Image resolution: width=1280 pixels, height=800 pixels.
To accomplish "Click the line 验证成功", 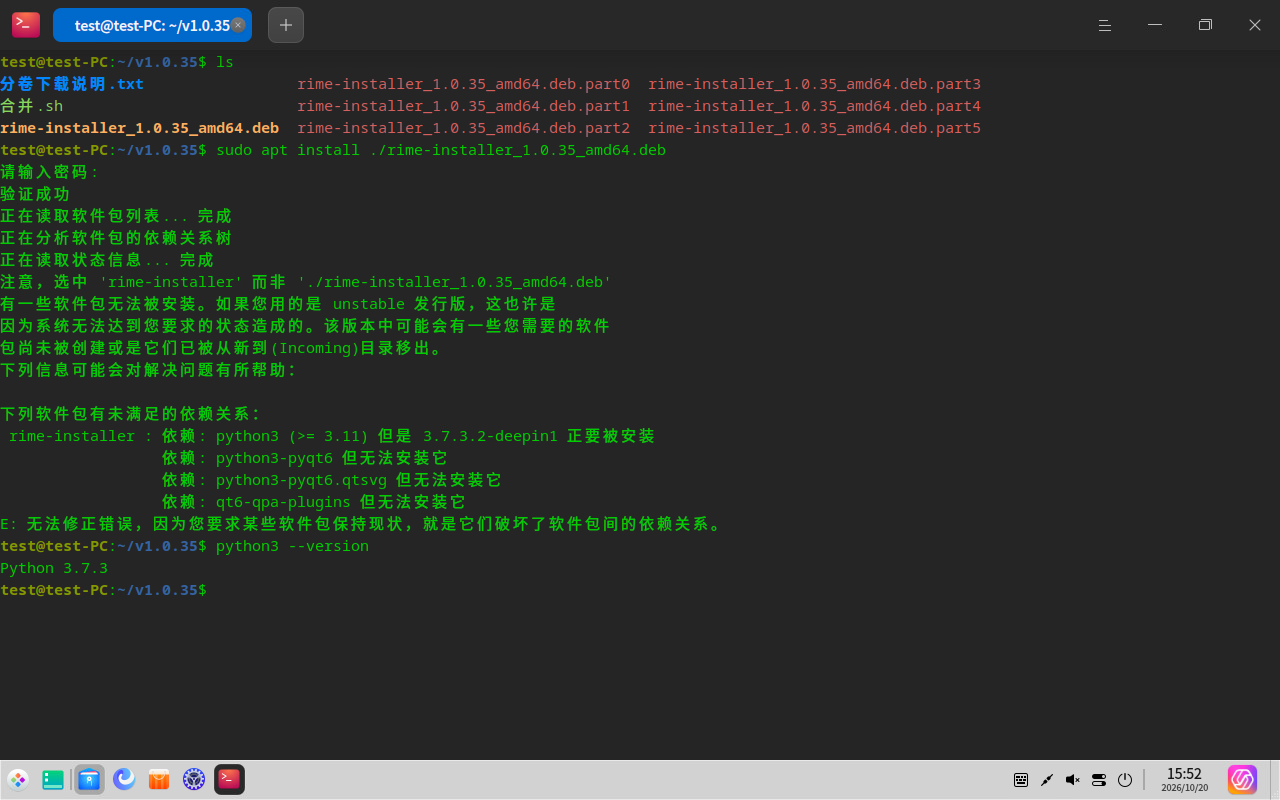I will [x=36, y=194].
